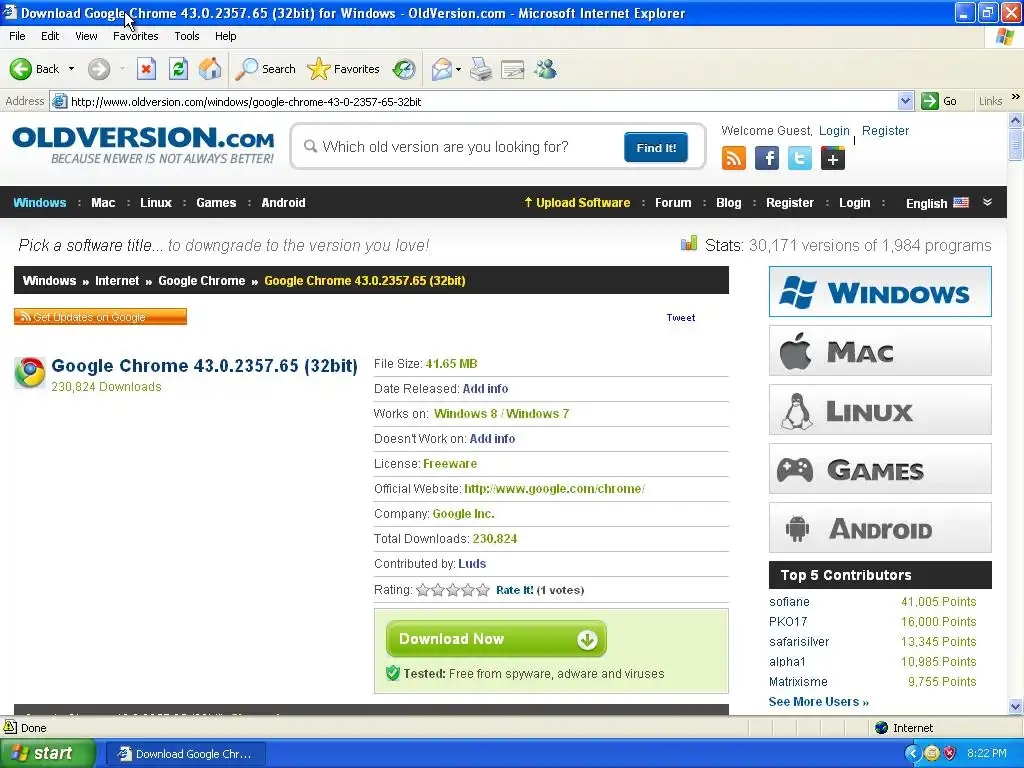Click the Games category banner in sidebar
Image resolution: width=1024 pixels, height=768 pixels.
click(x=880, y=469)
